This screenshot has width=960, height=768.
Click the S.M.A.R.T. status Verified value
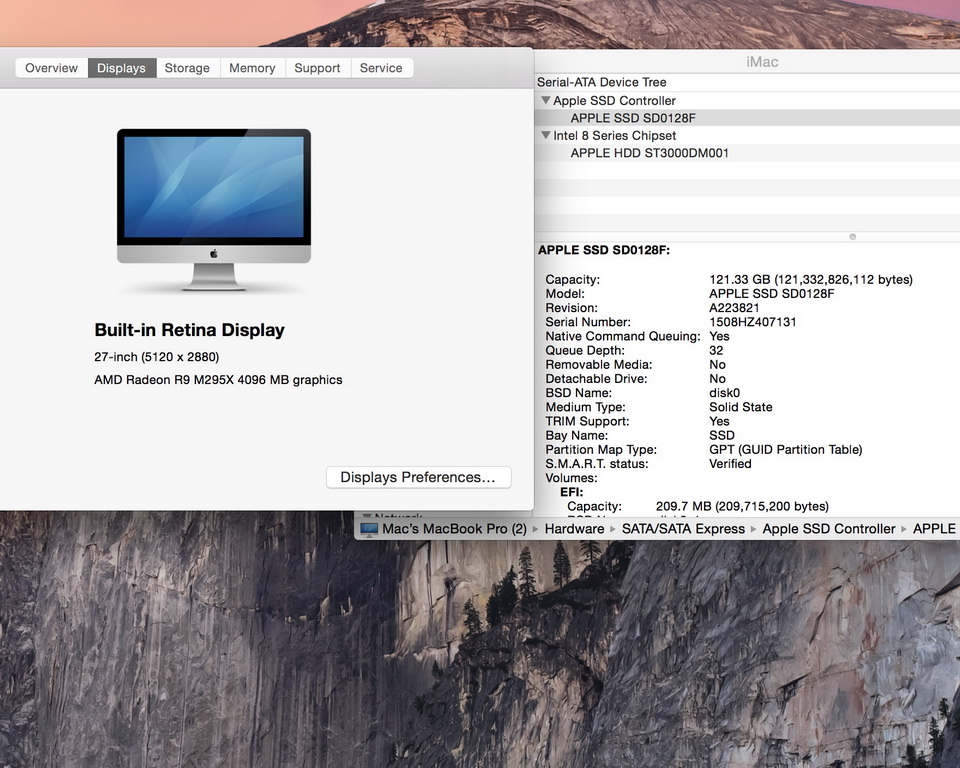(x=730, y=464)
